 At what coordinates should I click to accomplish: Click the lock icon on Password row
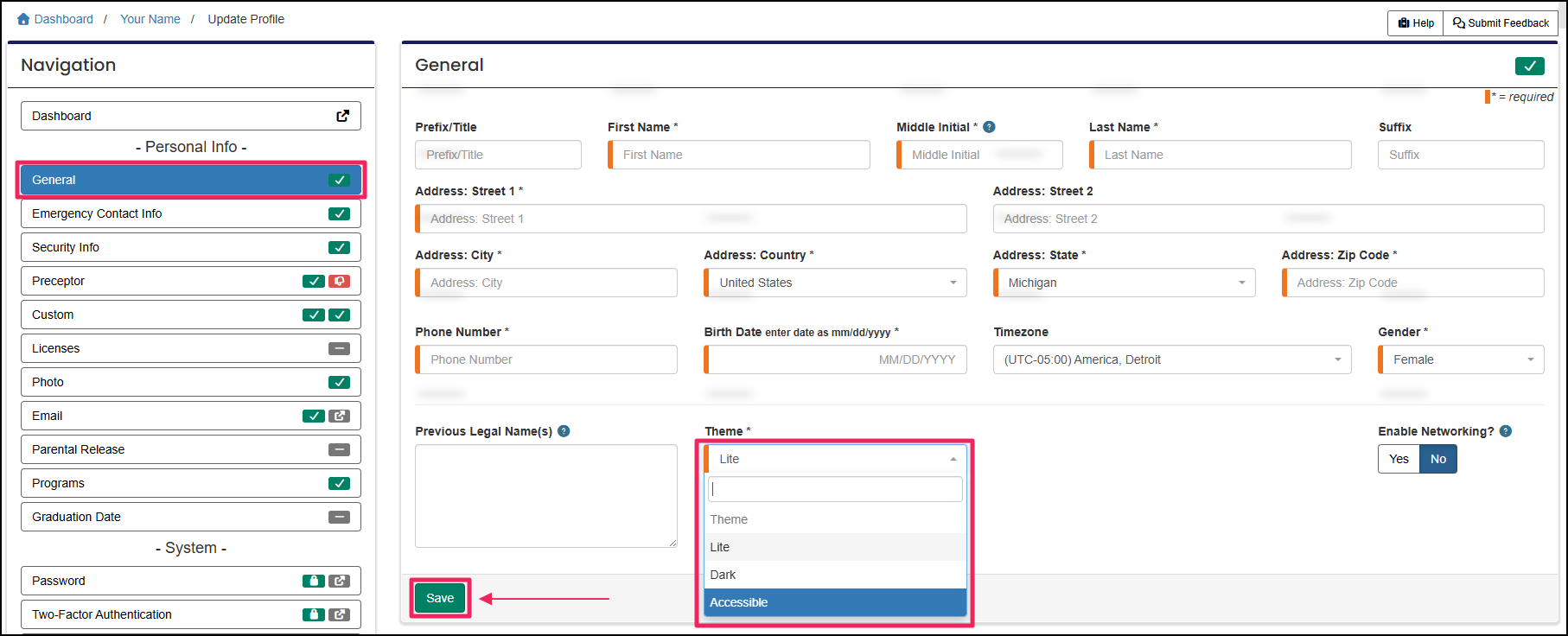click(x=313, y=581)
